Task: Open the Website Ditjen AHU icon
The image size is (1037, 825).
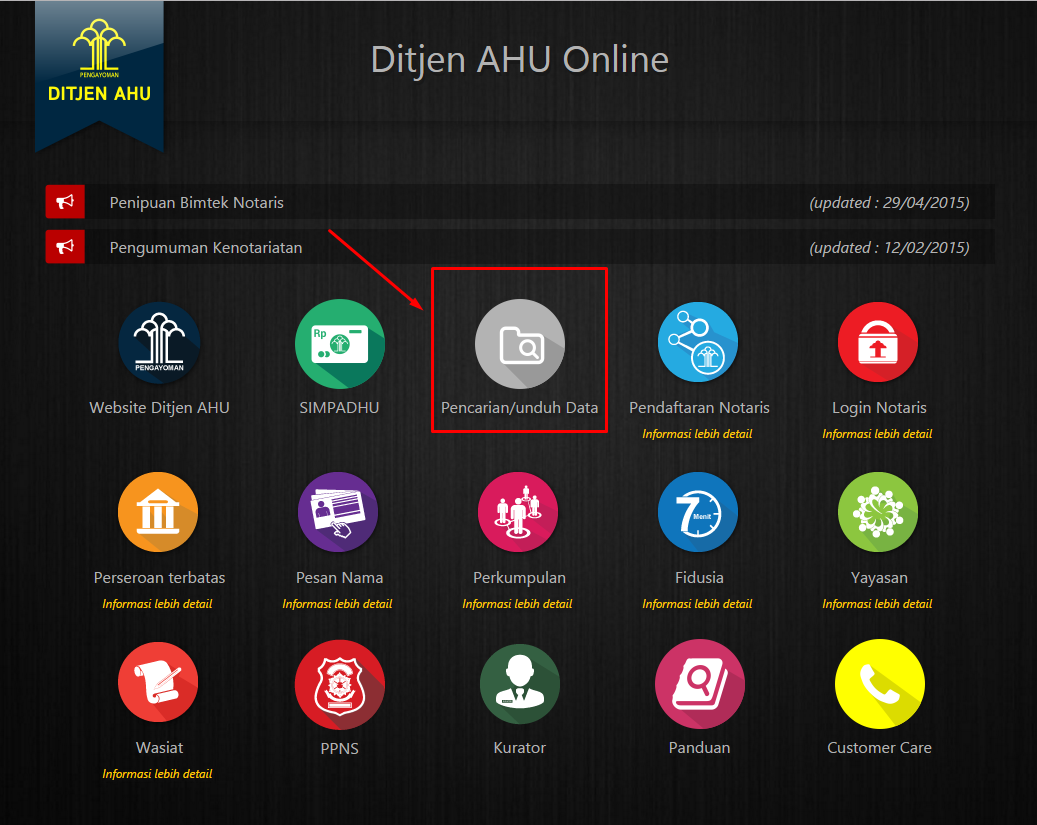Action: [x=159, y=342]
